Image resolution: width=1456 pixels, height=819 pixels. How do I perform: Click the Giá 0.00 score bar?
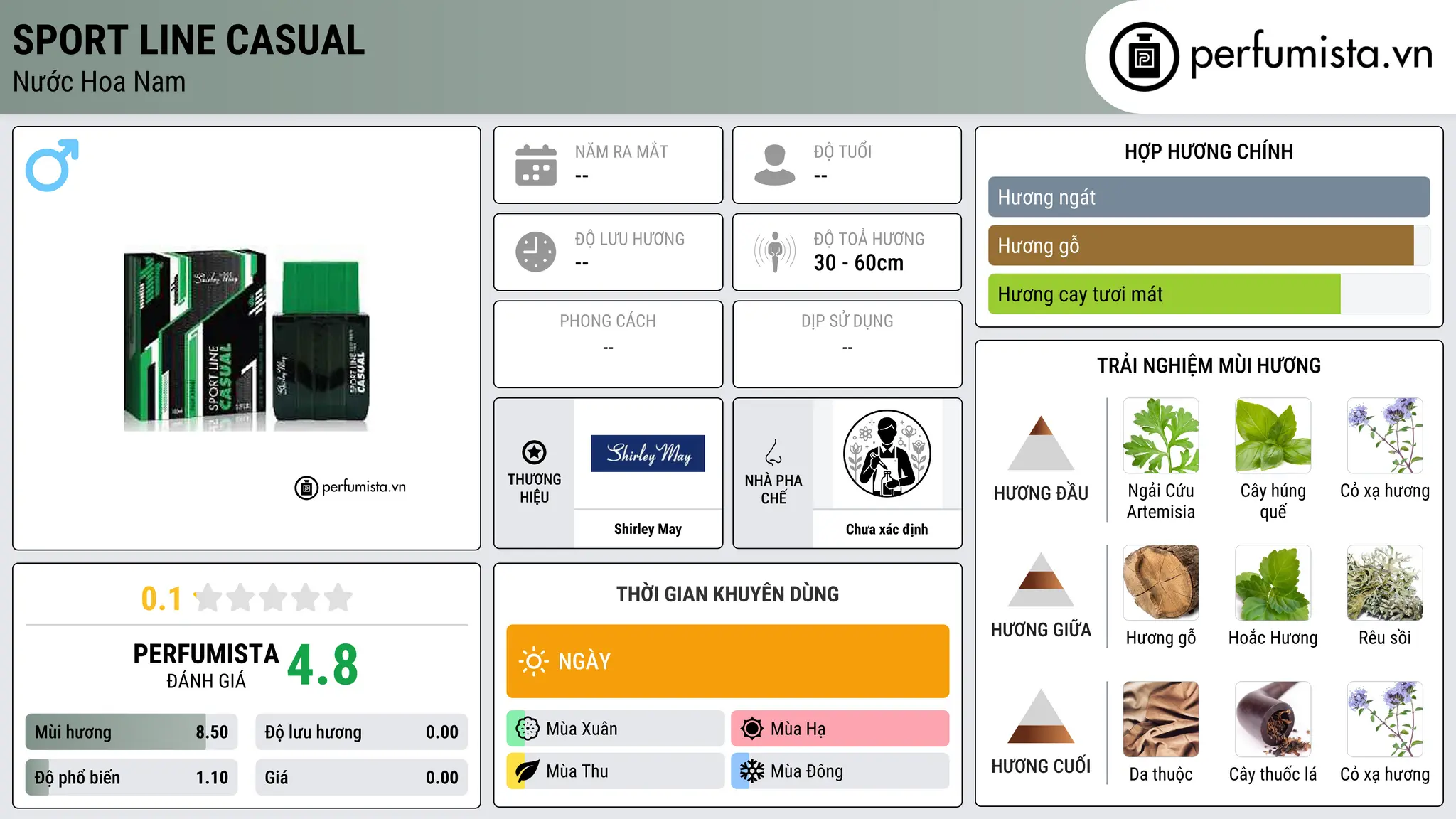[x=362, y=777]
